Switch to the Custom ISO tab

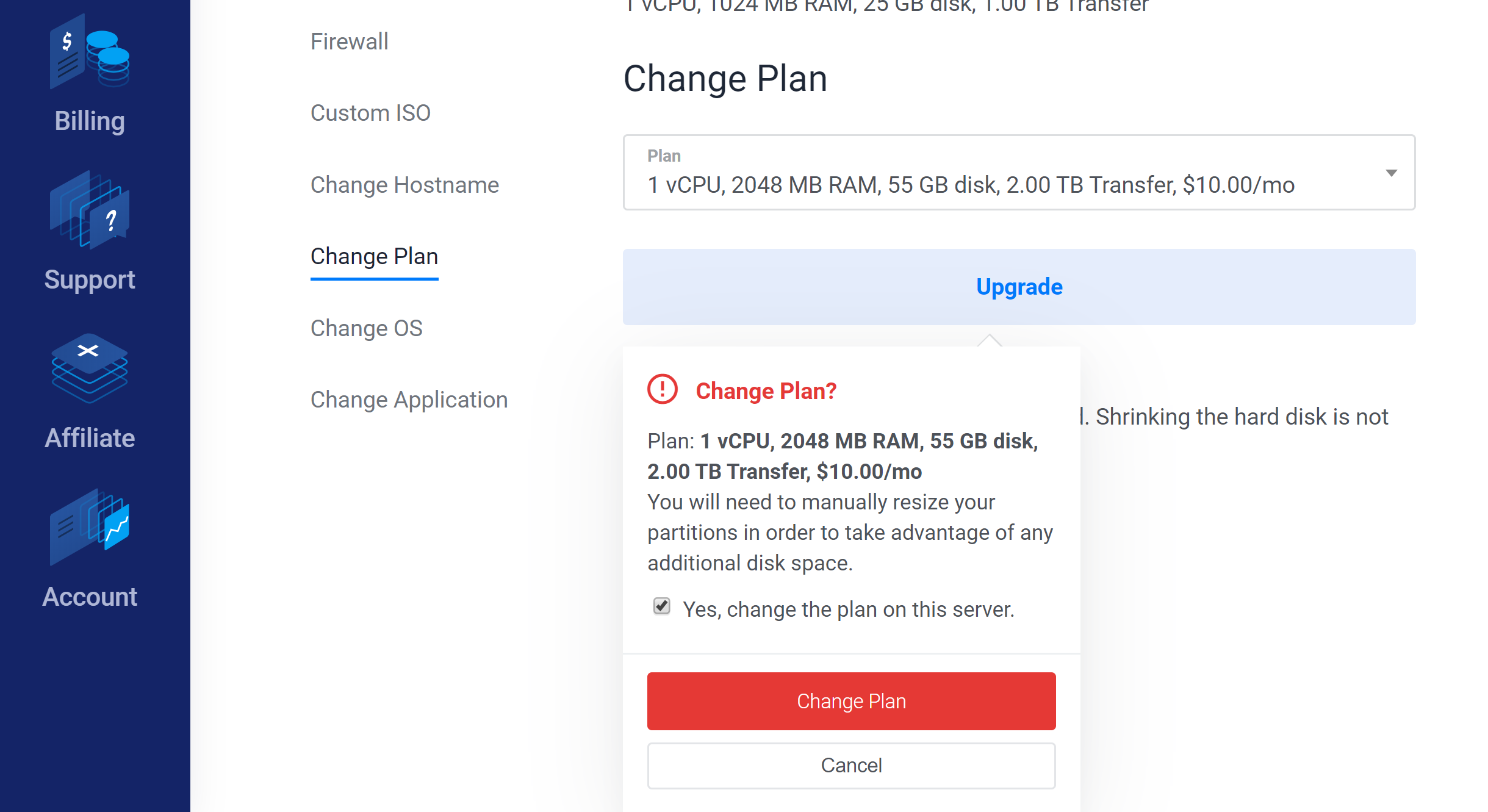370,113
